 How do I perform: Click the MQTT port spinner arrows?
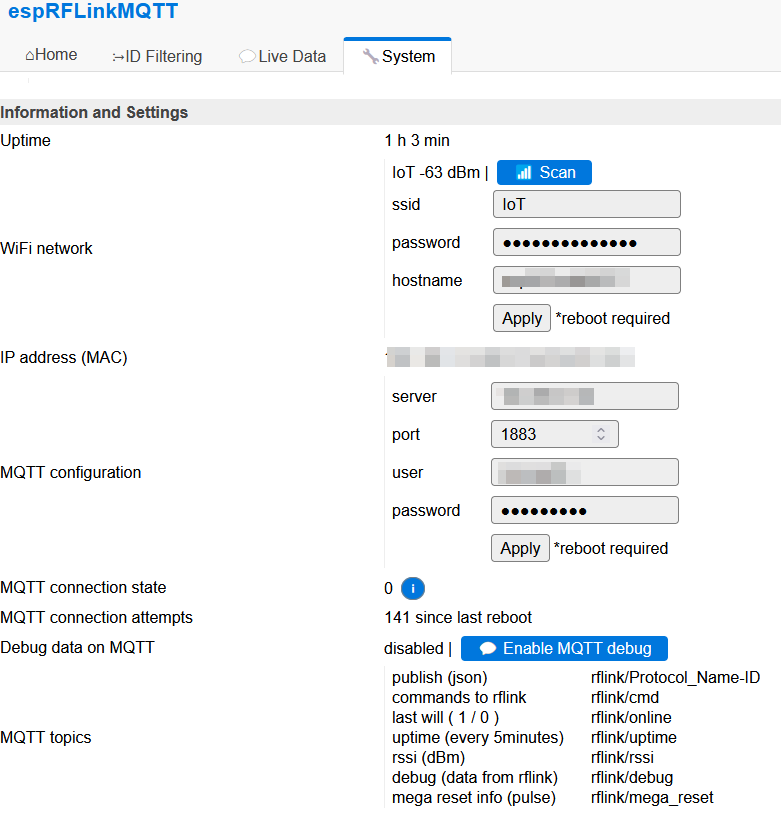pos(601,435)
